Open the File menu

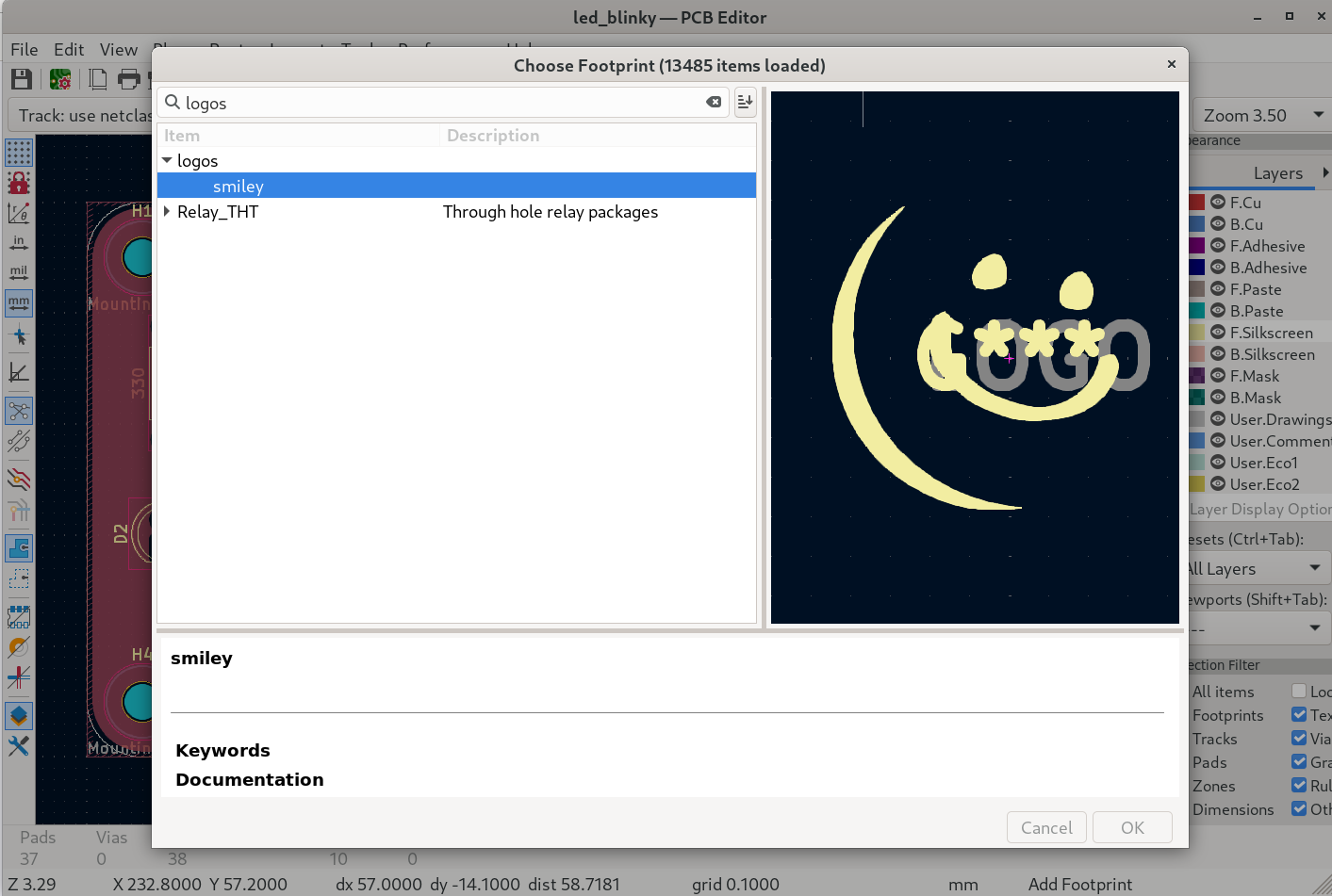(x=25, y=50)
